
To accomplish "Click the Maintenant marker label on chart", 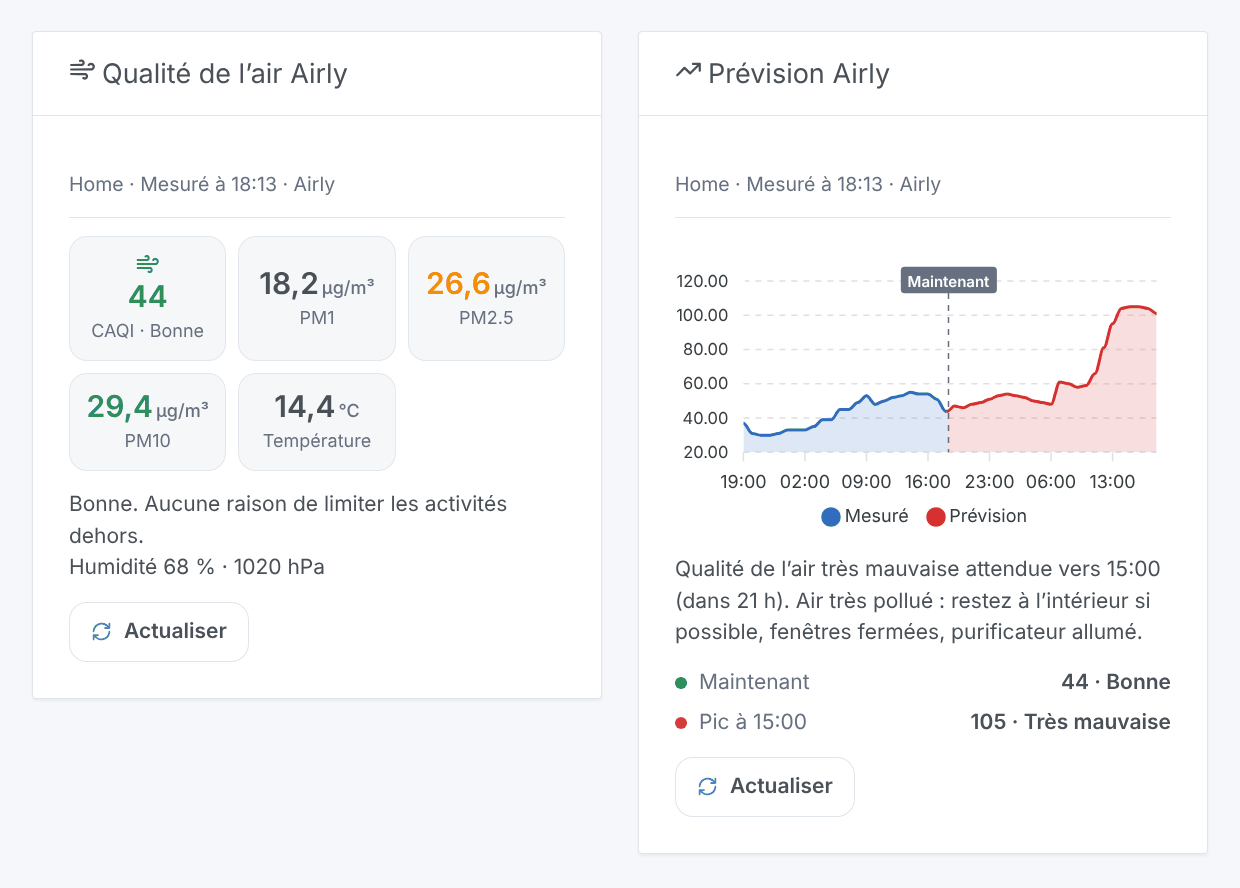I will (x=948, y=281).
